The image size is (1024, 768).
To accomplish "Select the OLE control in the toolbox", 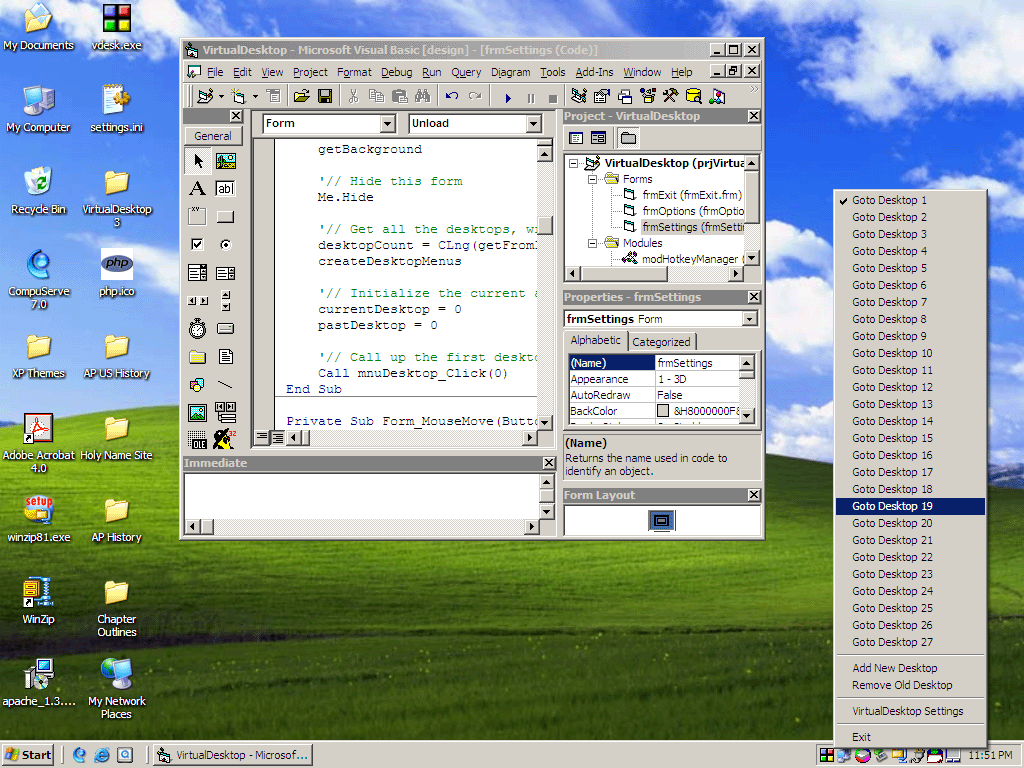I will pyautogui.click(x=197, y=440).
